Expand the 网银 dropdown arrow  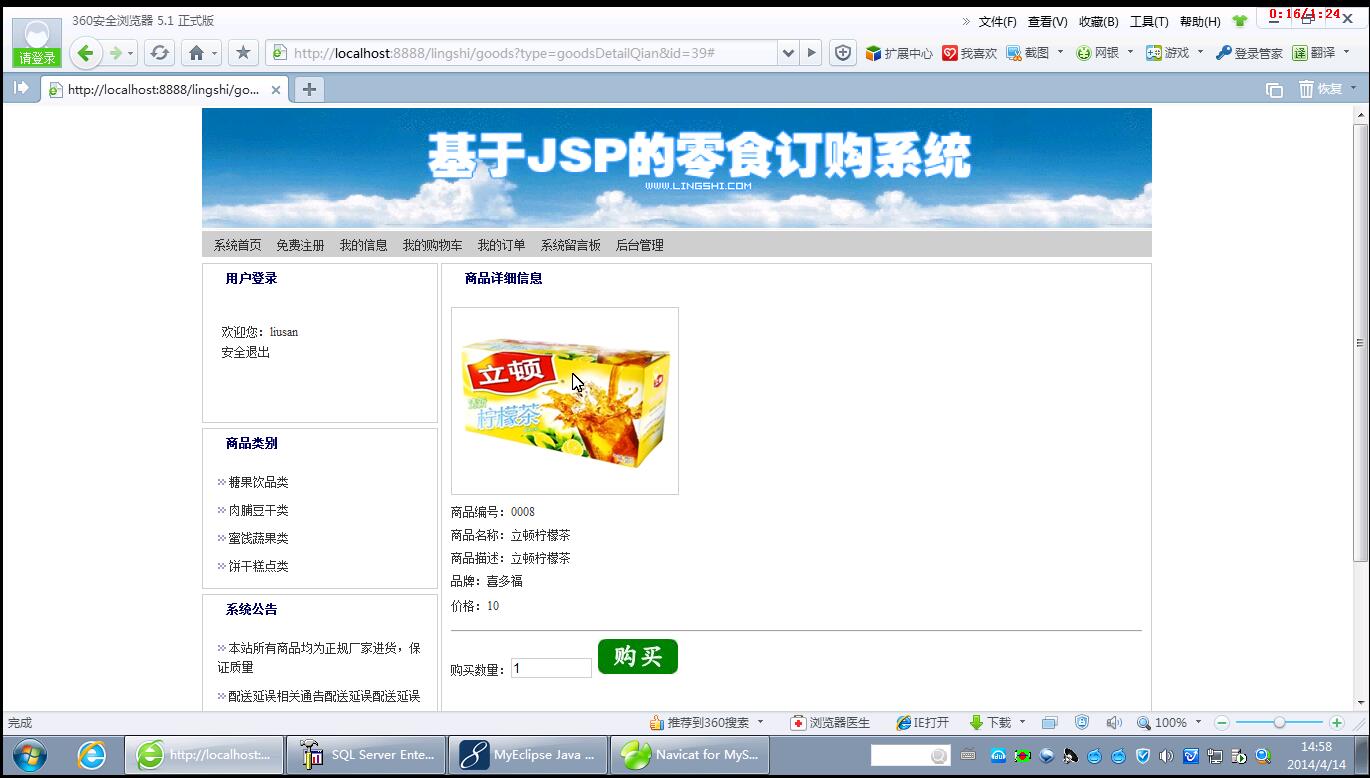pos(1130,53)
